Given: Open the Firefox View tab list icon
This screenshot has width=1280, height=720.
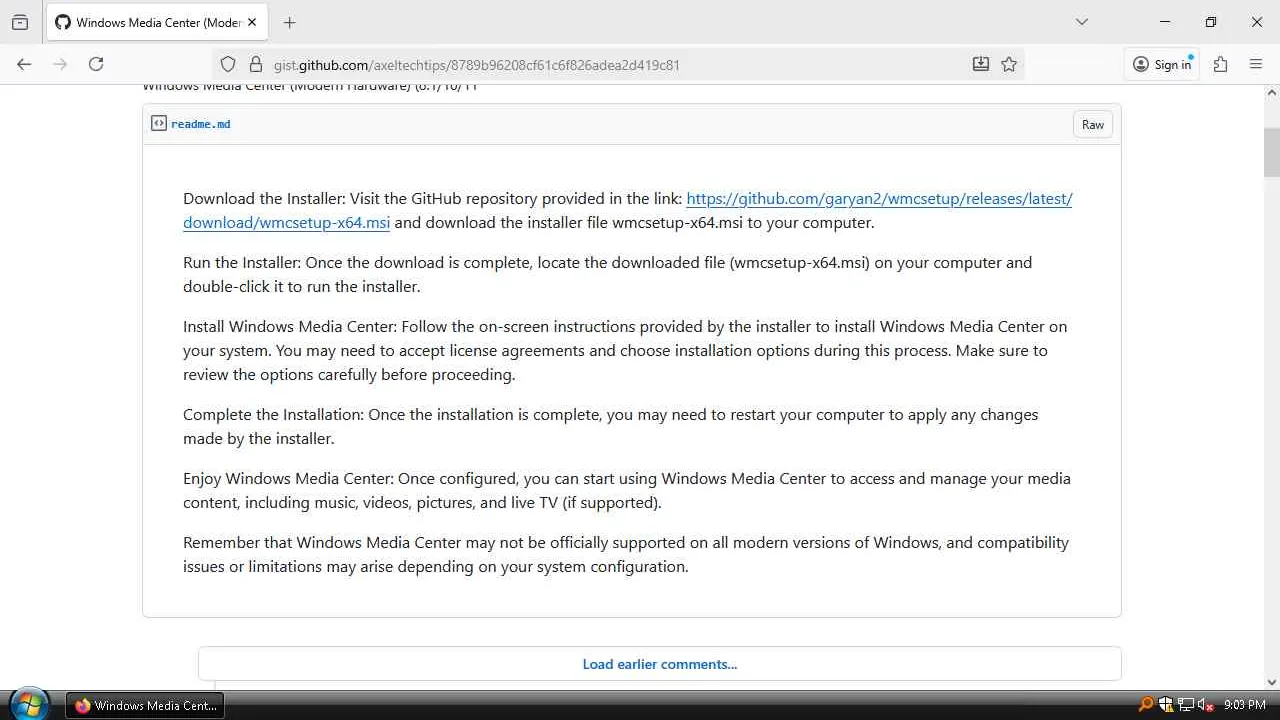Looking at the screenshot, I should pyautogui.click(x=20, y=22).
